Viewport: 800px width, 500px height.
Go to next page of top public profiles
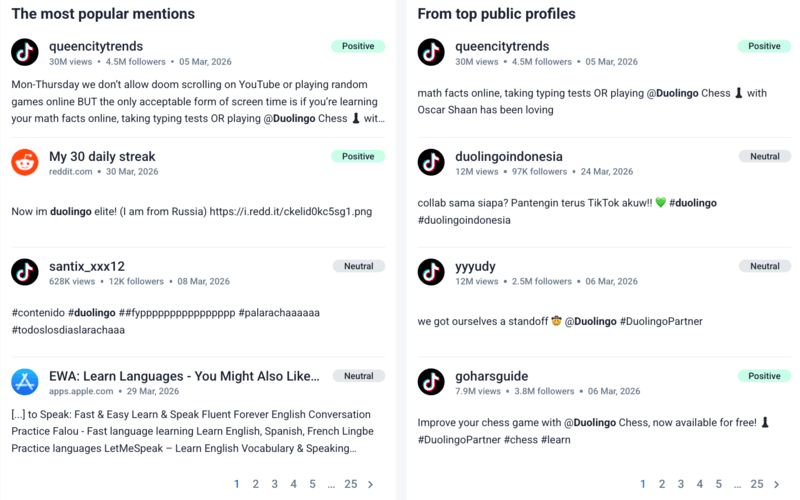click(777, 484)
